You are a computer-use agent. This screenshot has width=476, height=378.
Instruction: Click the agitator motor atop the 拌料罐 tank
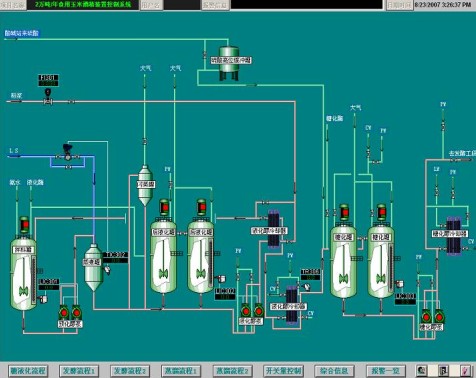[x=24, y=224]
